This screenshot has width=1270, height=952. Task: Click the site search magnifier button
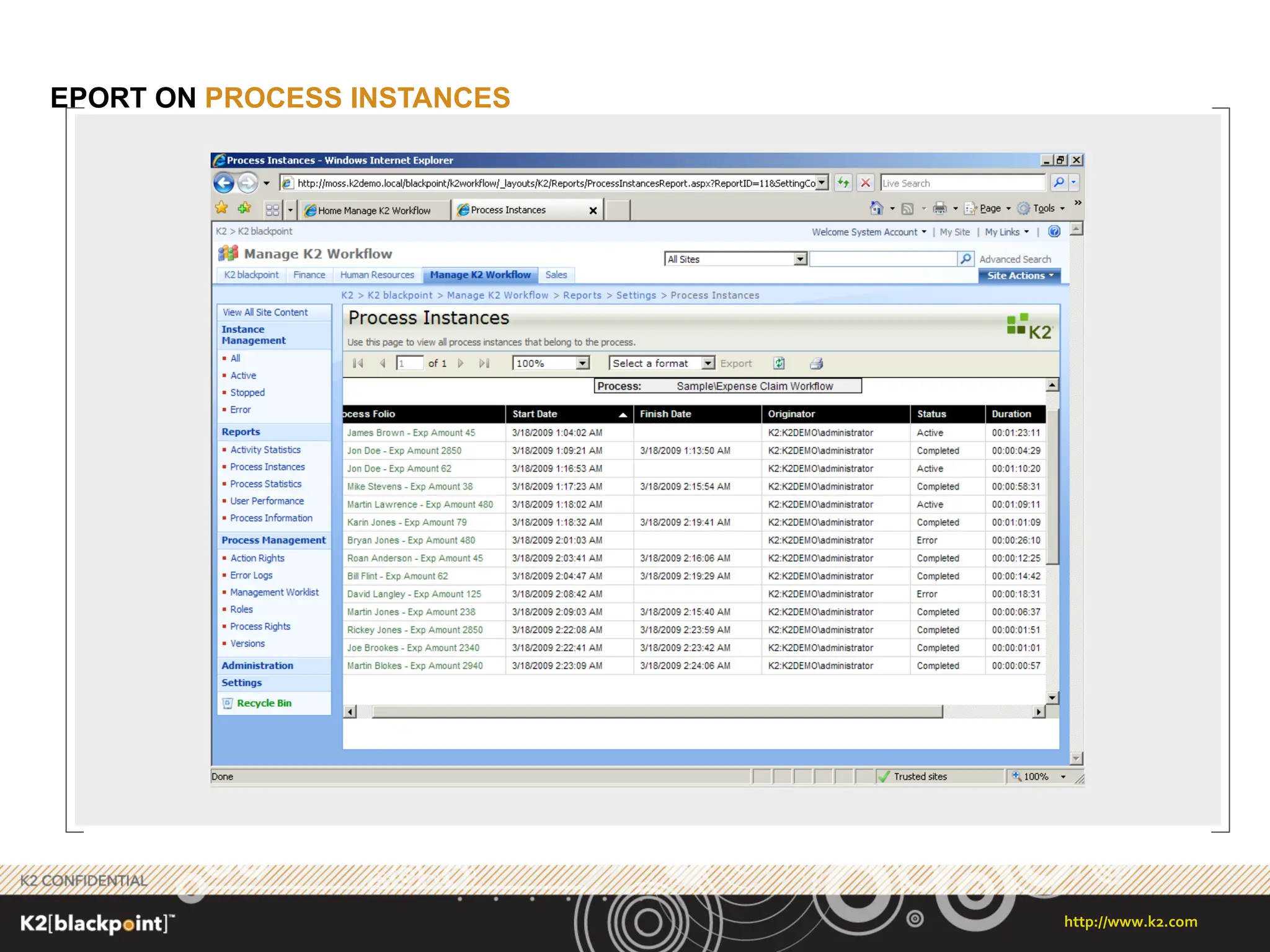click(966, 259)
